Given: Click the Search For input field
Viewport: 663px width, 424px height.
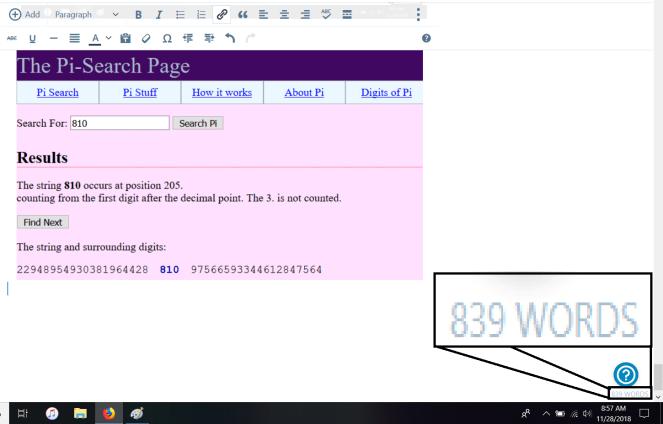Looking at the screenshot, I should tap(120, 123).
